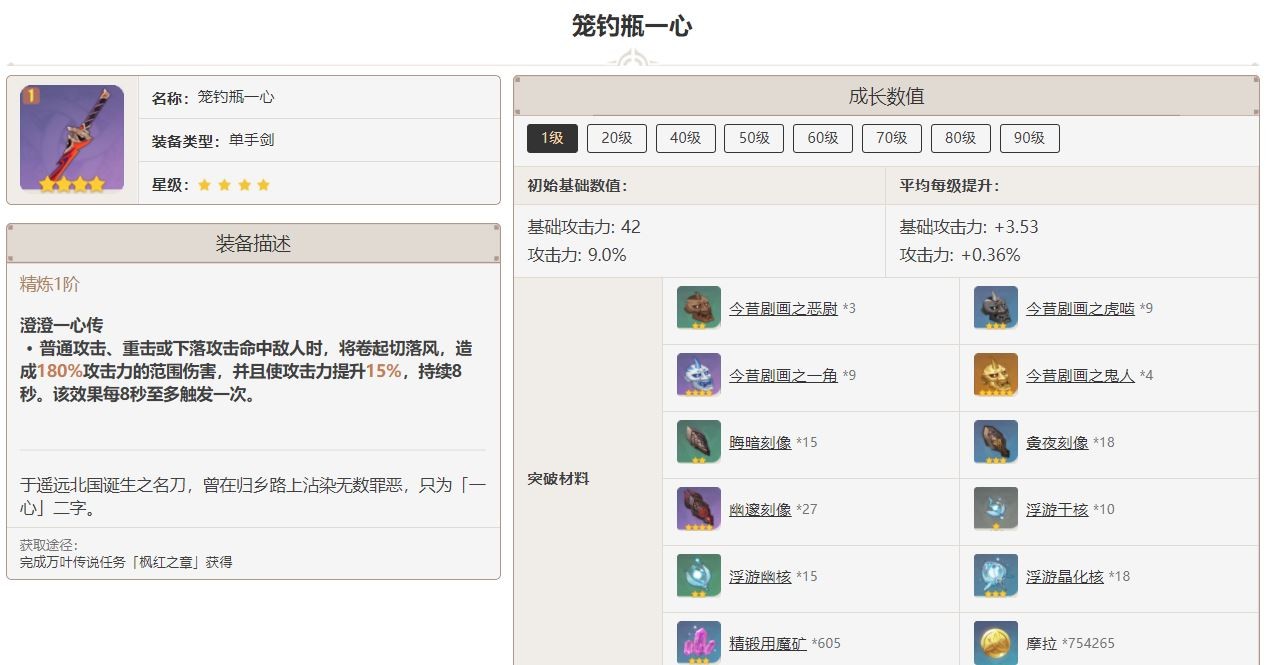Switch to the 70级 level tab
Image resolution: width=1266 pixels, height=665 pixels.
pos(892,138)
